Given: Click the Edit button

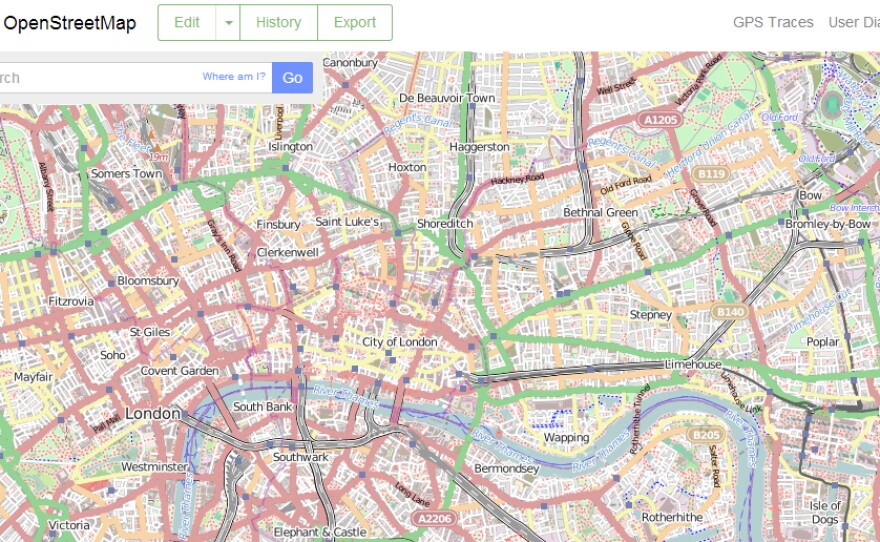Looking at the screenshot, I should [187, 22].
